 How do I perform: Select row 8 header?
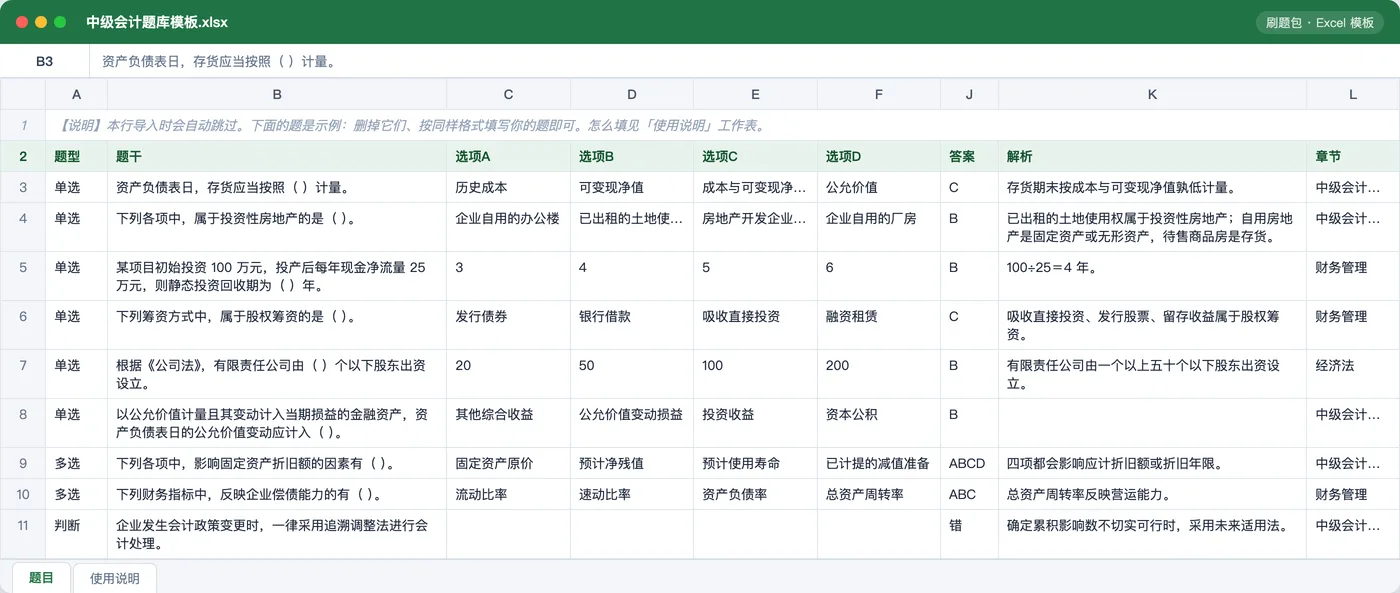click(x=23, y=423)
